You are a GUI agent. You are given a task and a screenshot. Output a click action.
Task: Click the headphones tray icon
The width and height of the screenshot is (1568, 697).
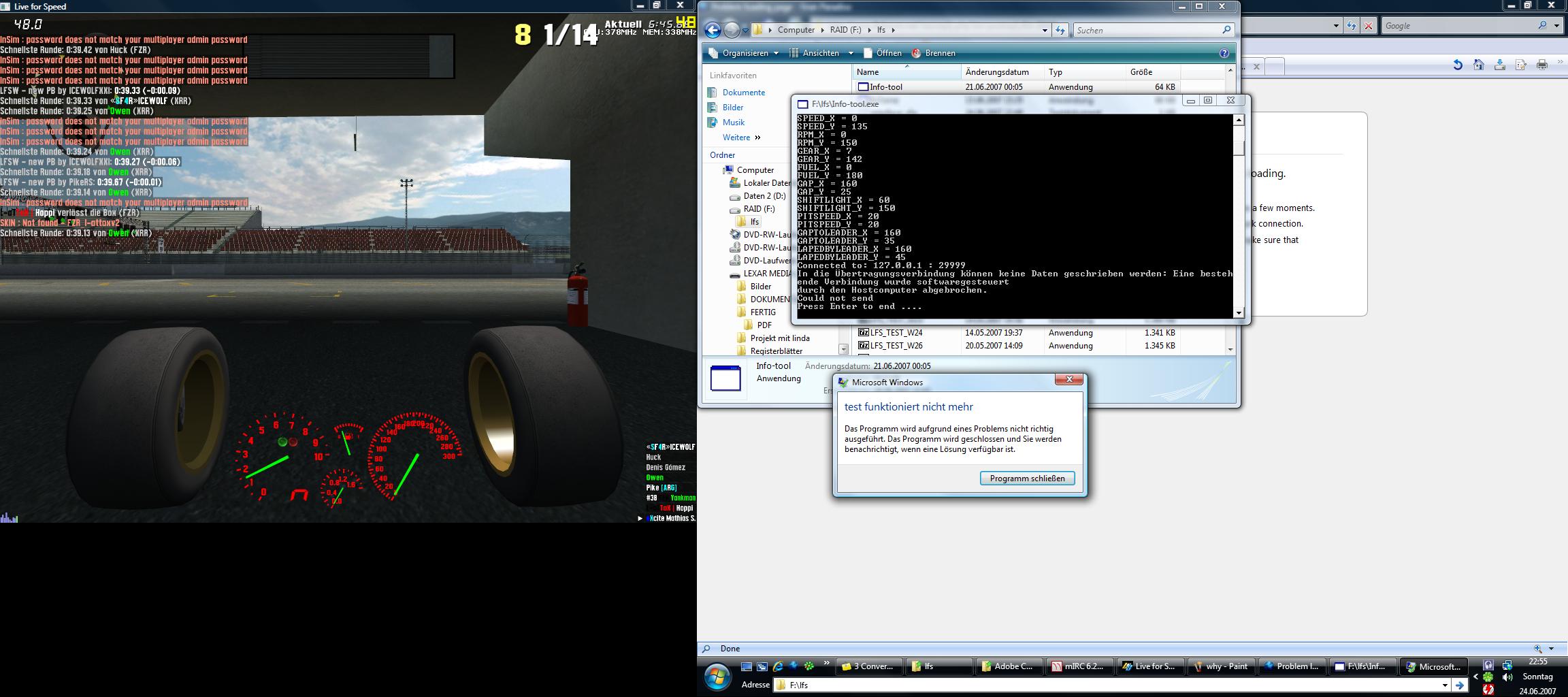pos(1488,665)
